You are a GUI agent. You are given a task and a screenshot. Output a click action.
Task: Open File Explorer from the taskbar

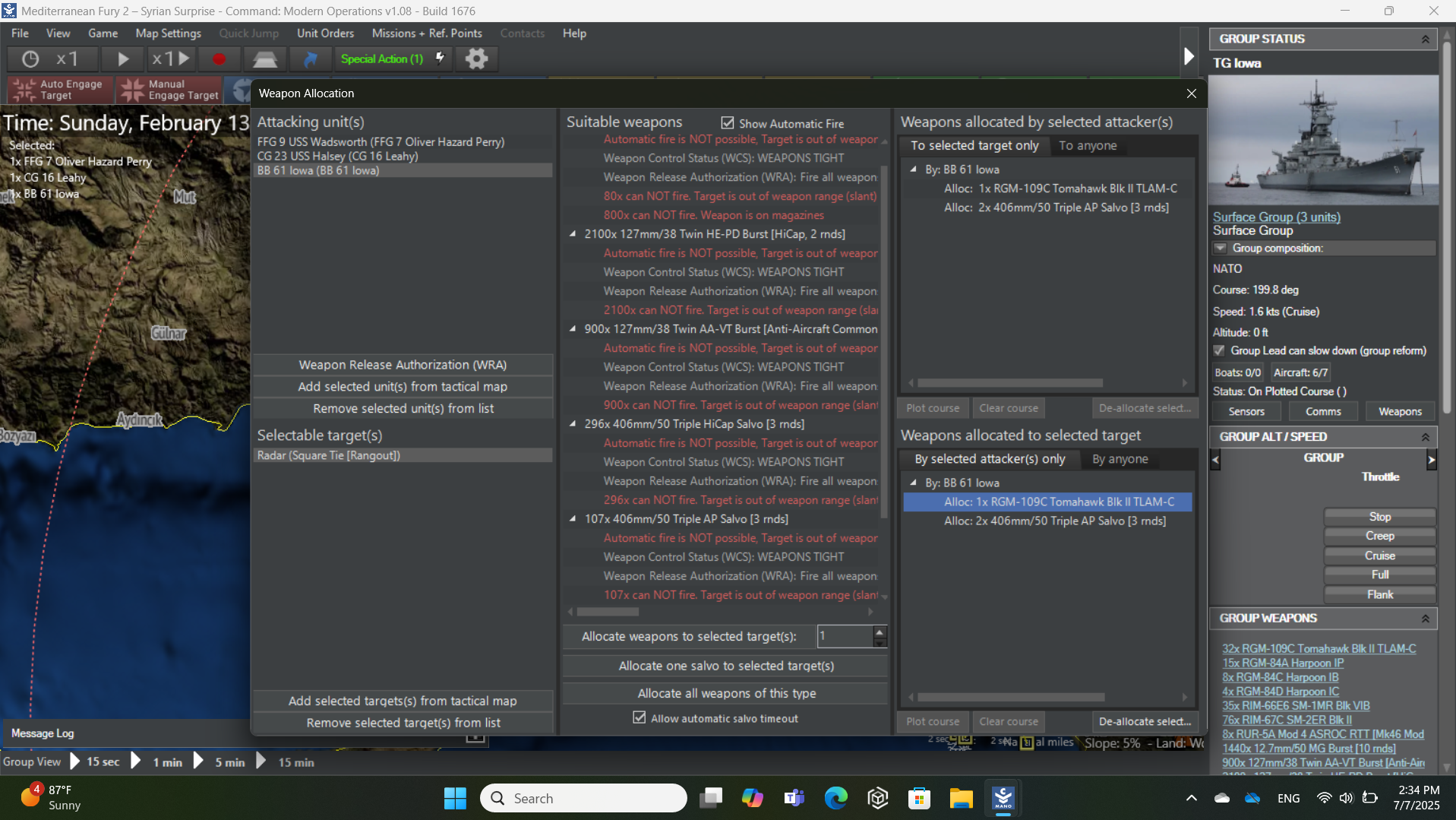pos(960,798)
